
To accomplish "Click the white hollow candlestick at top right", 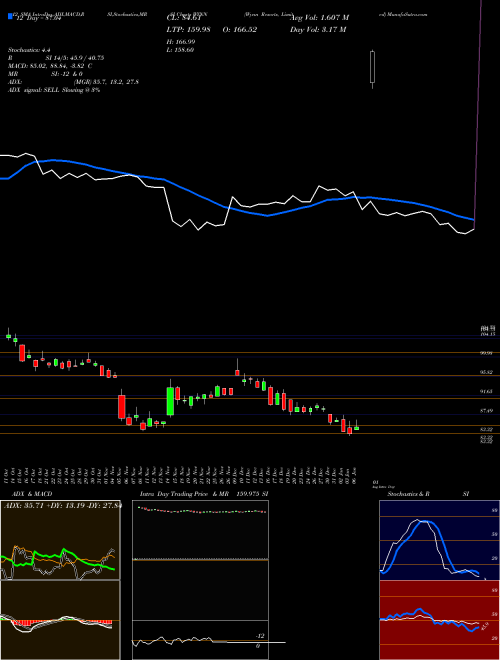I will click(372, 67).
